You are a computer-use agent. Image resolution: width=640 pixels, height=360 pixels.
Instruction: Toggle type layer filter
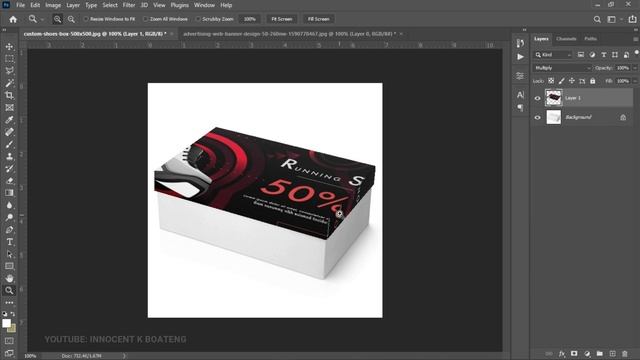click(x=604, y=55)
